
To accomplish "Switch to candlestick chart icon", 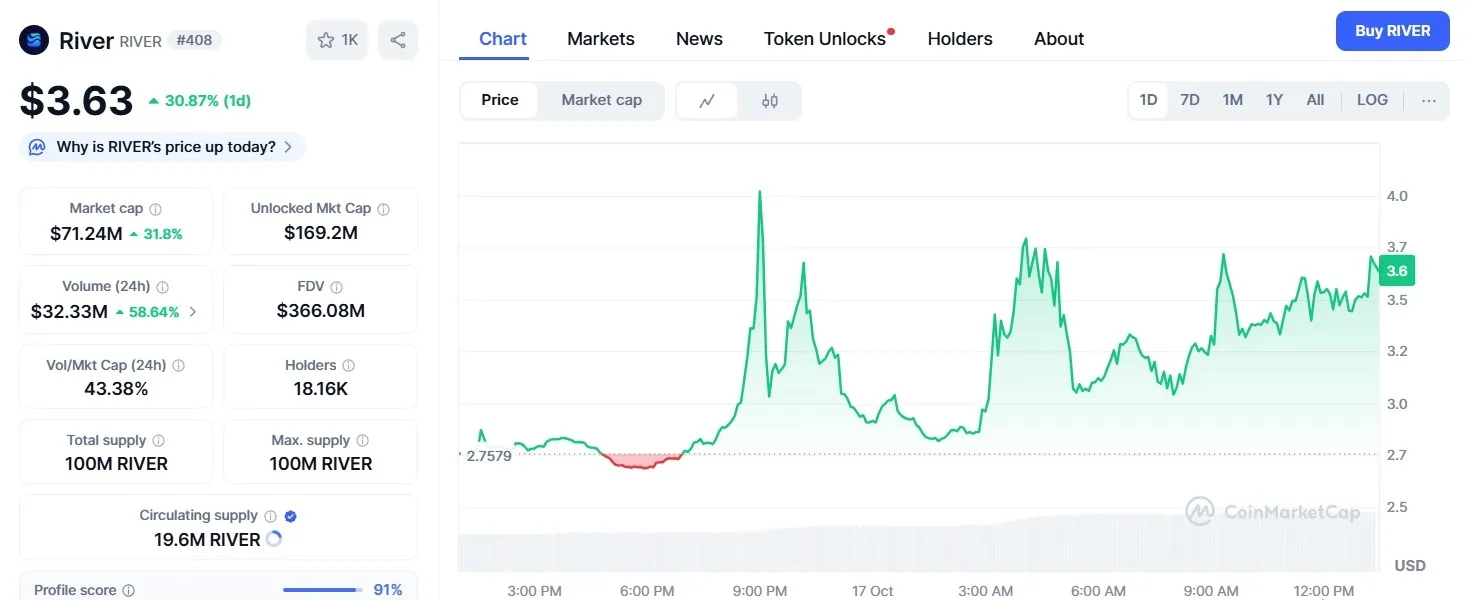I will (x=769, y=100).
